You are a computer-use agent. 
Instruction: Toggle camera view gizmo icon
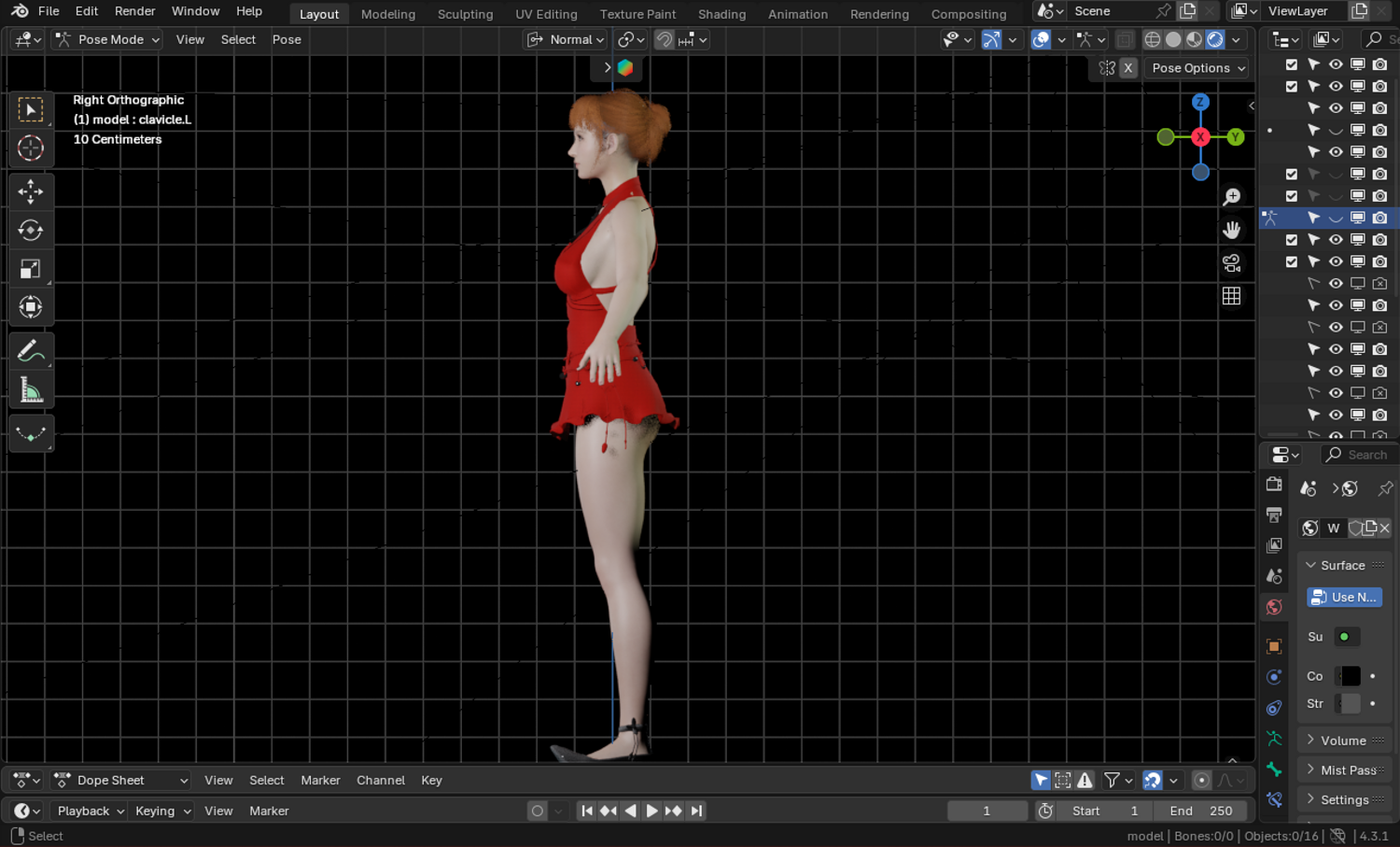pos(1232,263)
